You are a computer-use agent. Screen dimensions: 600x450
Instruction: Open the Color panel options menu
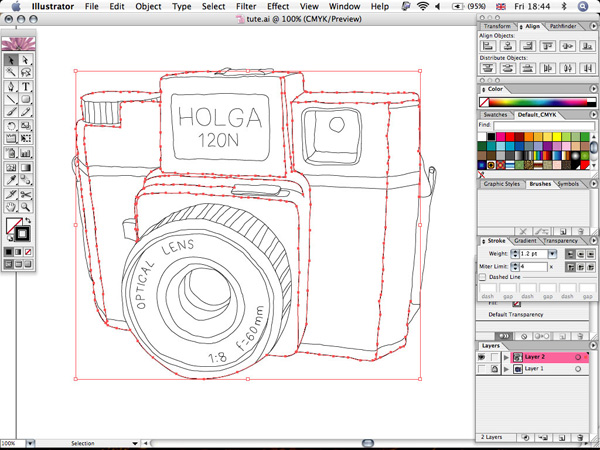(x=594, y=89)
